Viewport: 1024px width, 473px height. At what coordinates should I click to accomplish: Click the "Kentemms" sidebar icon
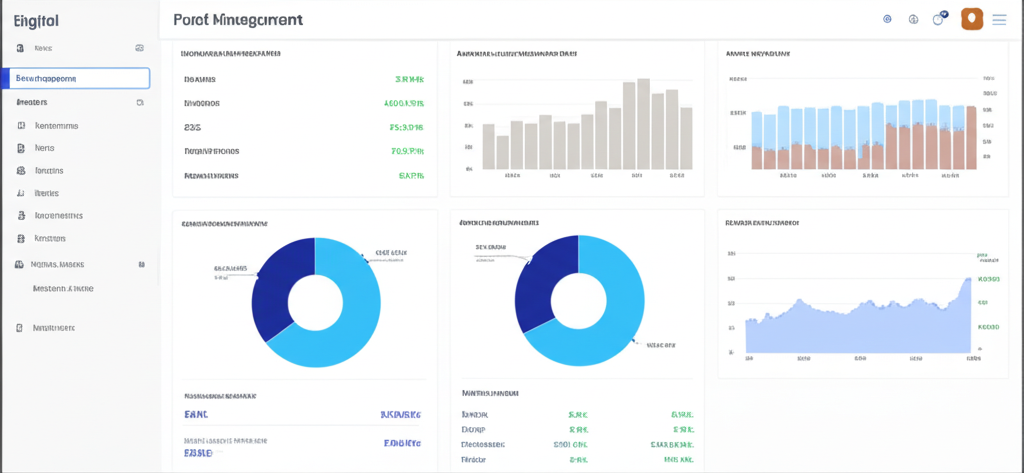click(x=21, y=125)
